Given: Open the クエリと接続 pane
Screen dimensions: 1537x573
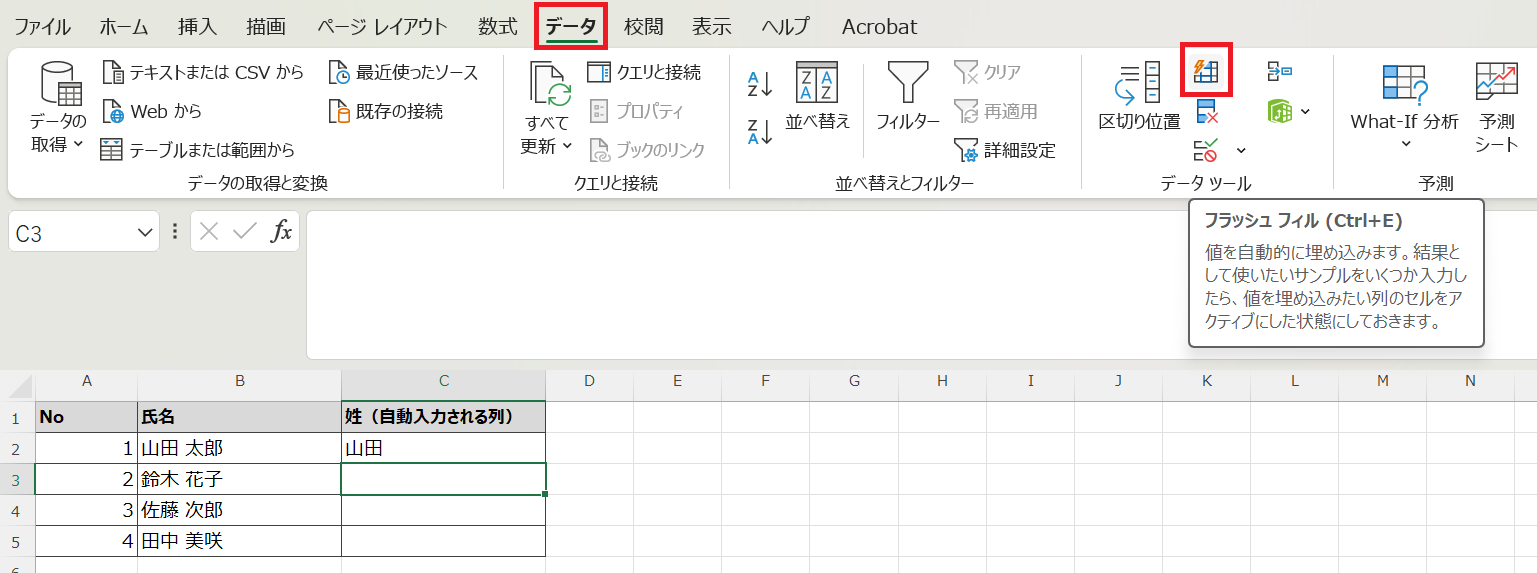Looking at the screenshot, I should pyautogui.click(x=644, y=72).
